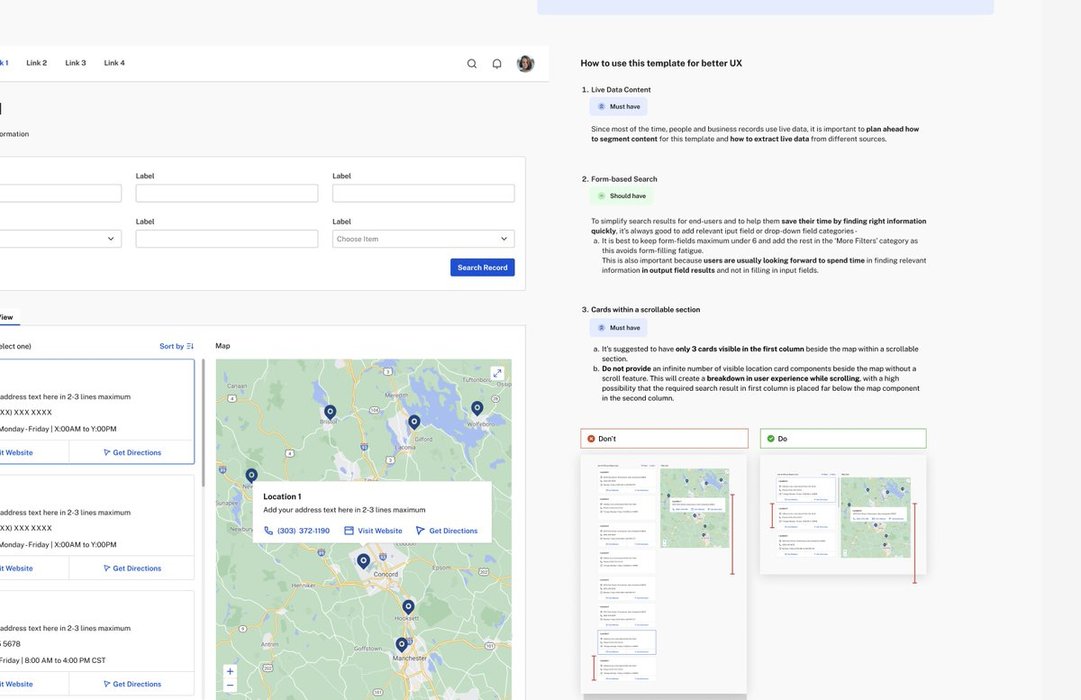Select the map pin at Concord
The width and height of the screenshot is (1081, 700).
click(x=364, y=561)
